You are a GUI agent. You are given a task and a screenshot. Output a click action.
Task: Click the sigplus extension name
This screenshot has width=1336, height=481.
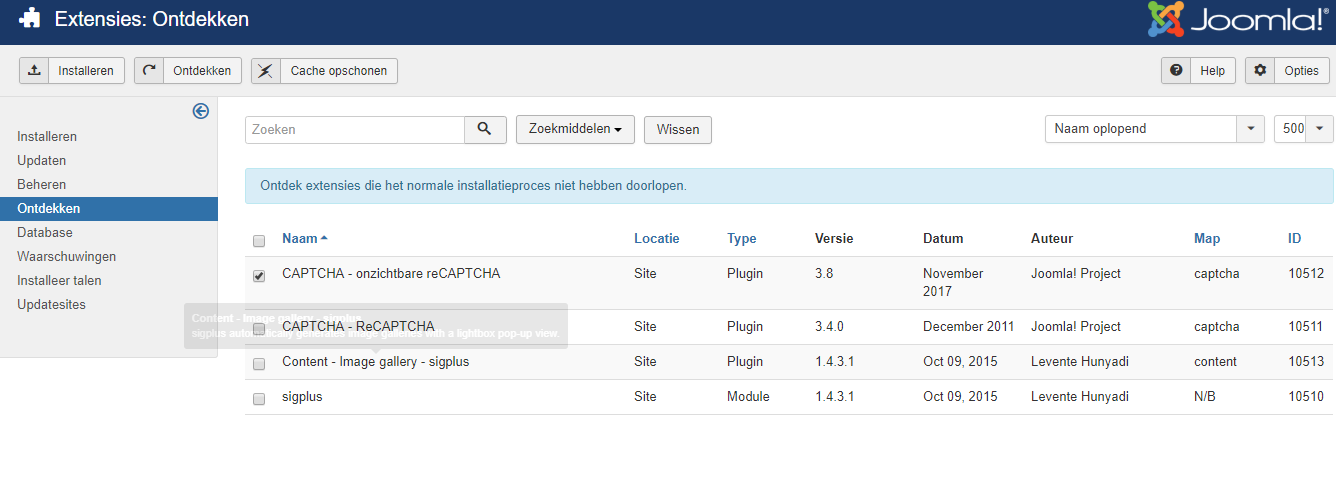pos(302,397)
